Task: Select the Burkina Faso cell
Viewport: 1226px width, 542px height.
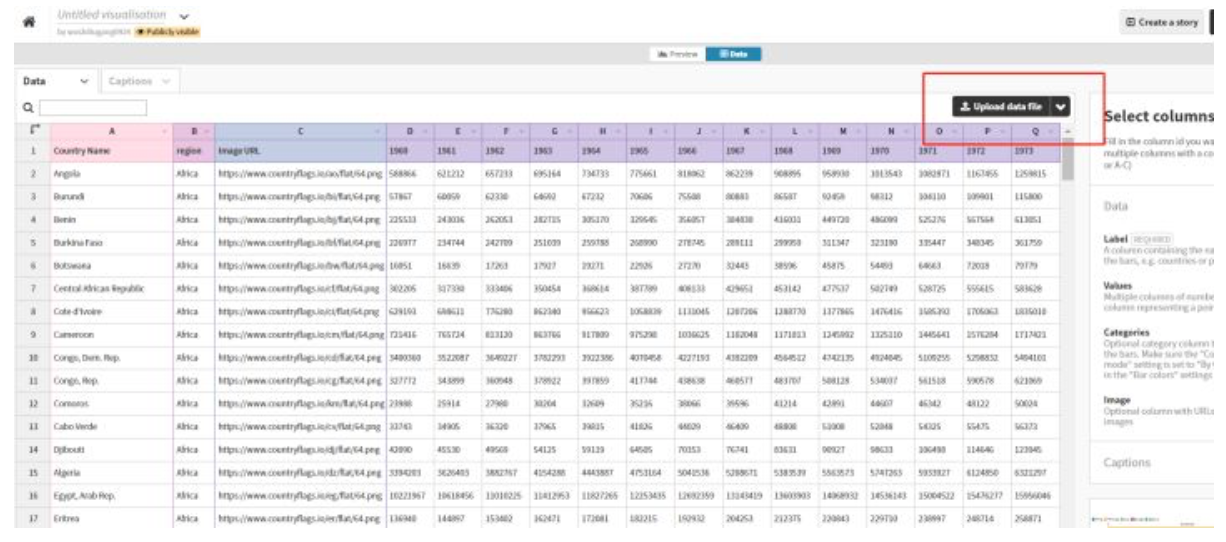Action: pyautogui.click(x=111, y=243)
